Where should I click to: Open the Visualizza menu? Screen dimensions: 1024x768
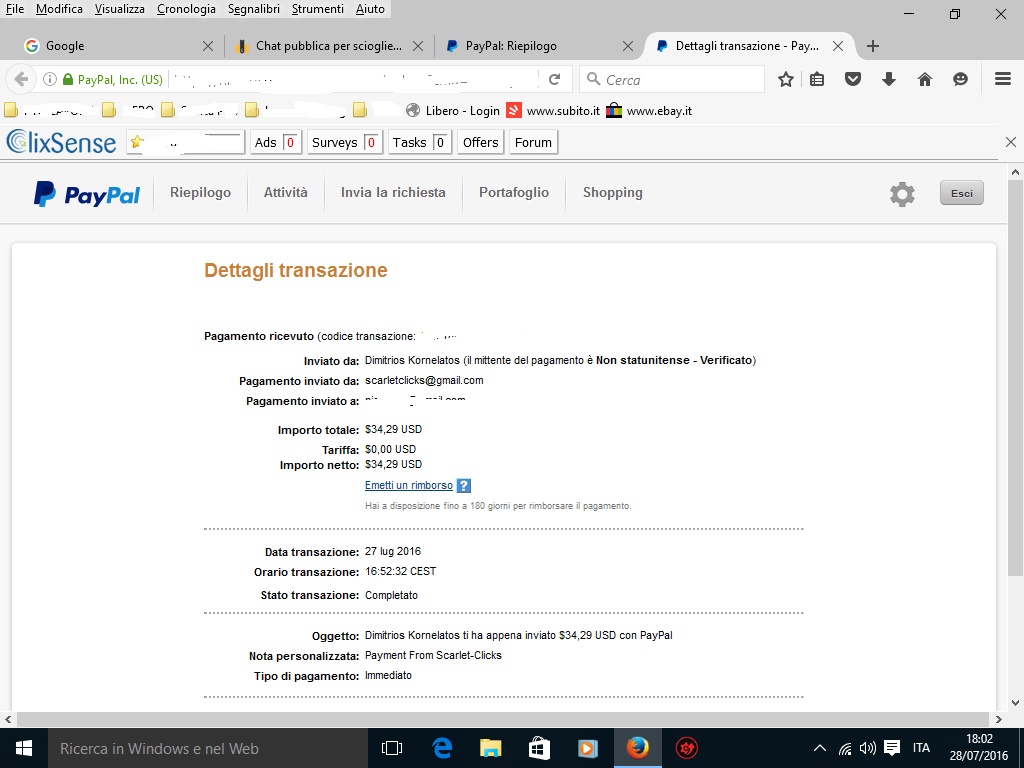tap(120, 9)
